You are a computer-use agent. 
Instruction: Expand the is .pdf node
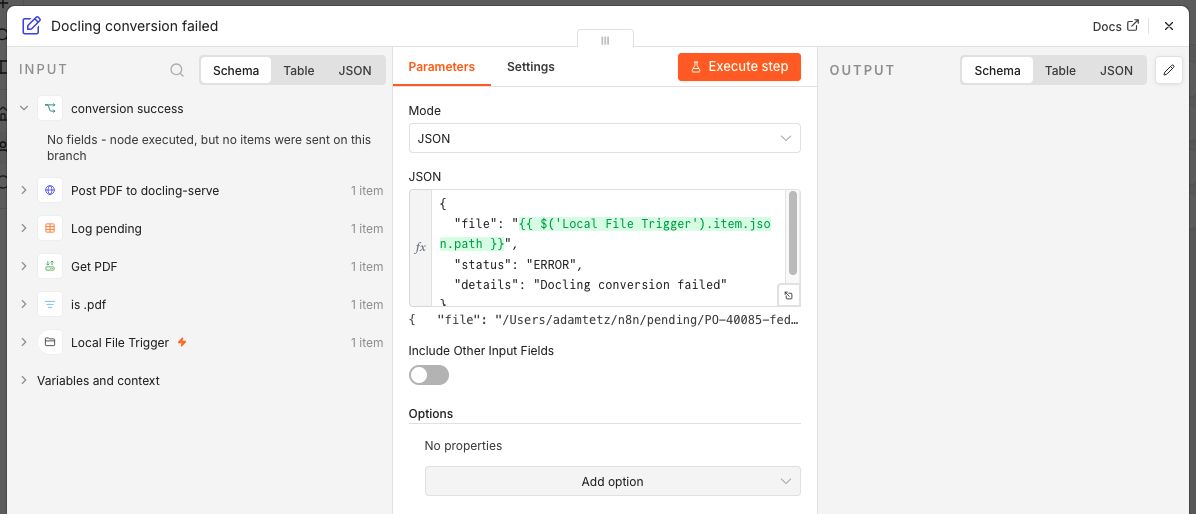point(24,304)
